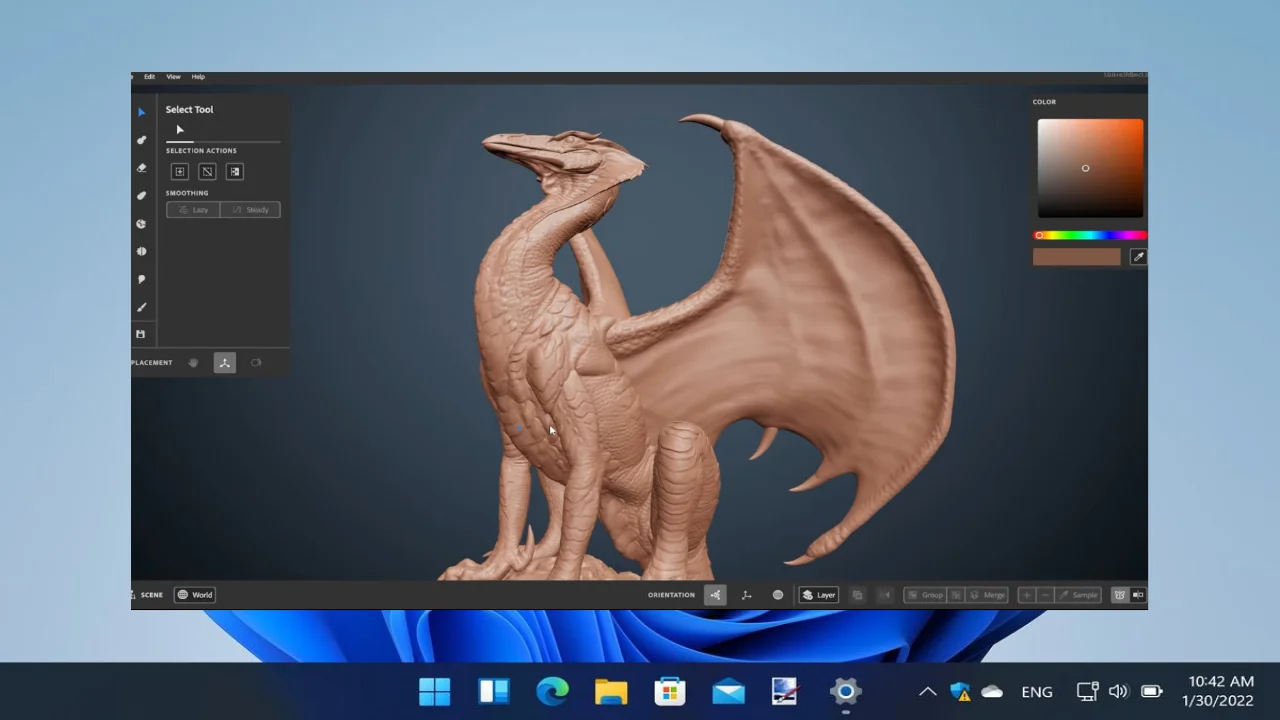Open the Windows Start menu

click(435, 691)
